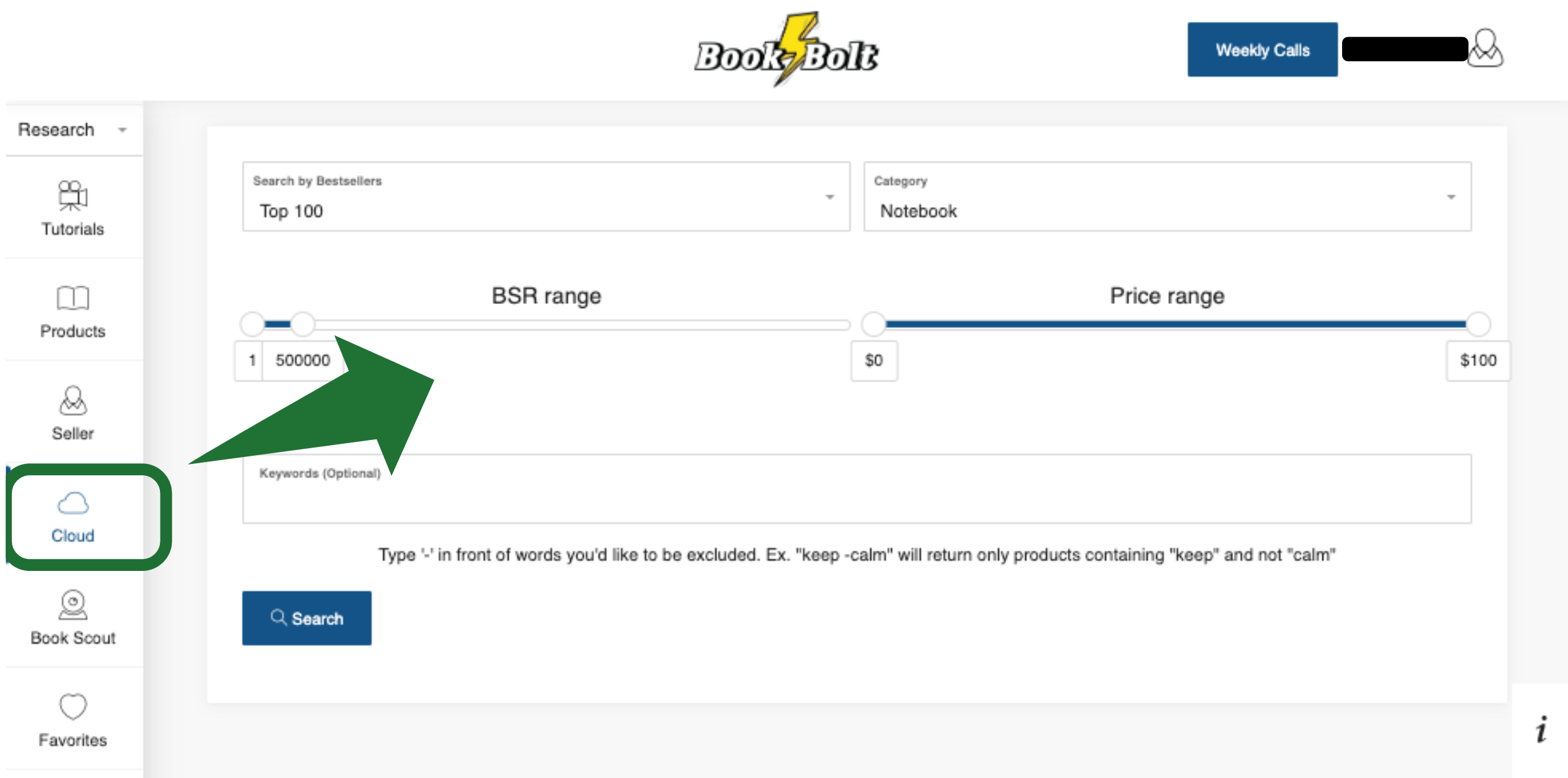Click the $0 minimum price box

tap(874, 361)
